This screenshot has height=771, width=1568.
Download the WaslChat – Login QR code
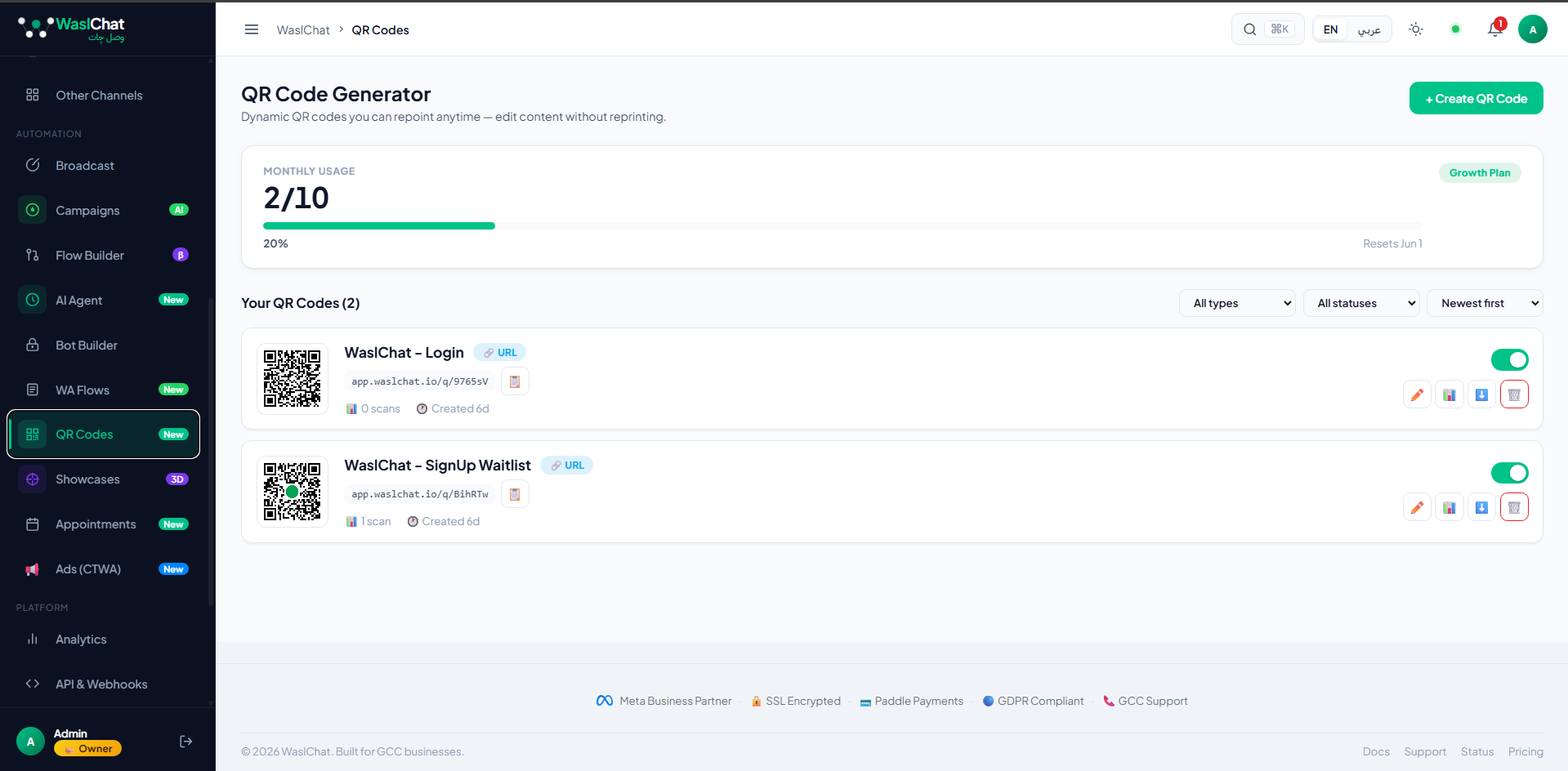coord(1481,394)
